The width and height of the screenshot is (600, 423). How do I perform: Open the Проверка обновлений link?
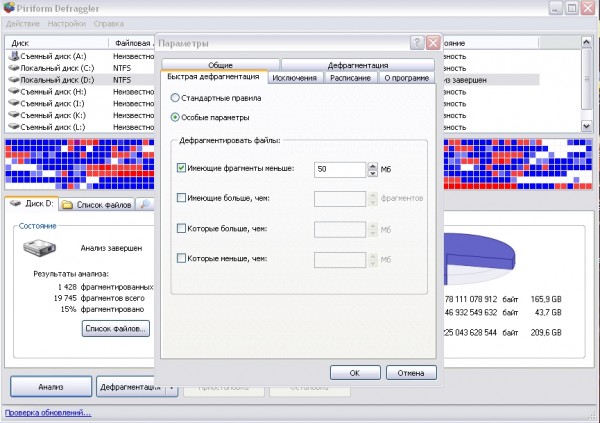[x=48, y=412]
